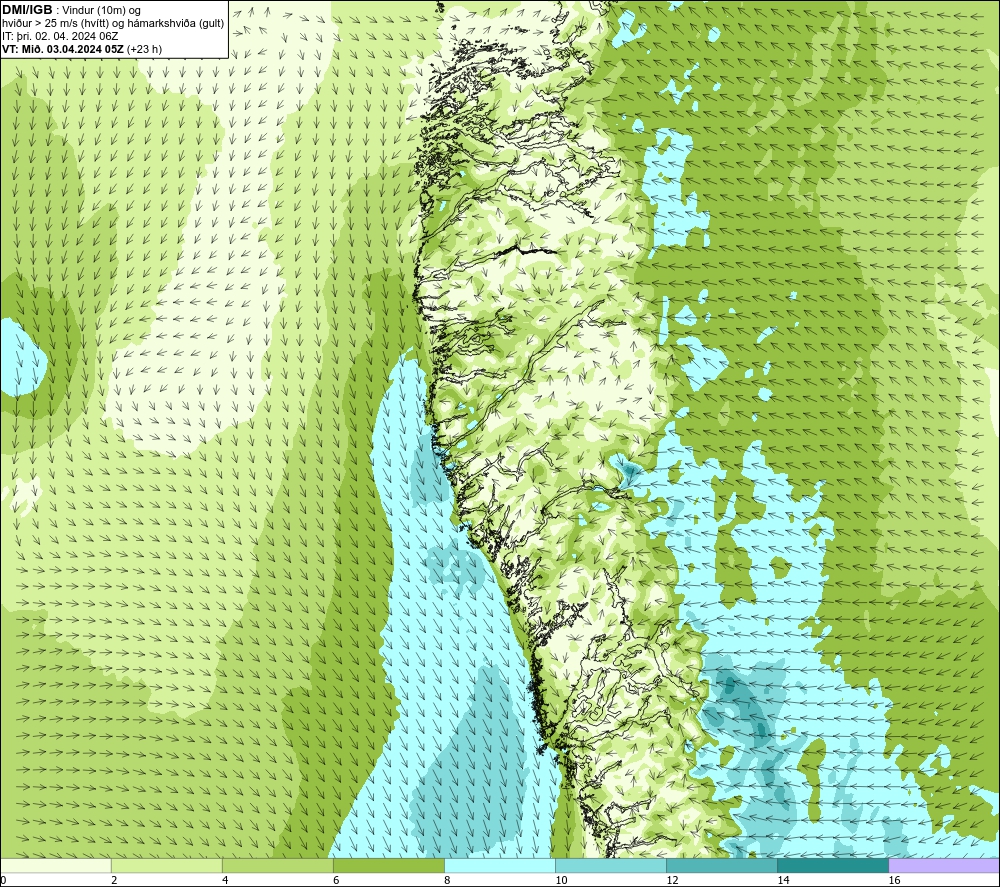Click the legend scale label "0"
The width and height of the screenshot is (1000, 887).
point(3,881)
